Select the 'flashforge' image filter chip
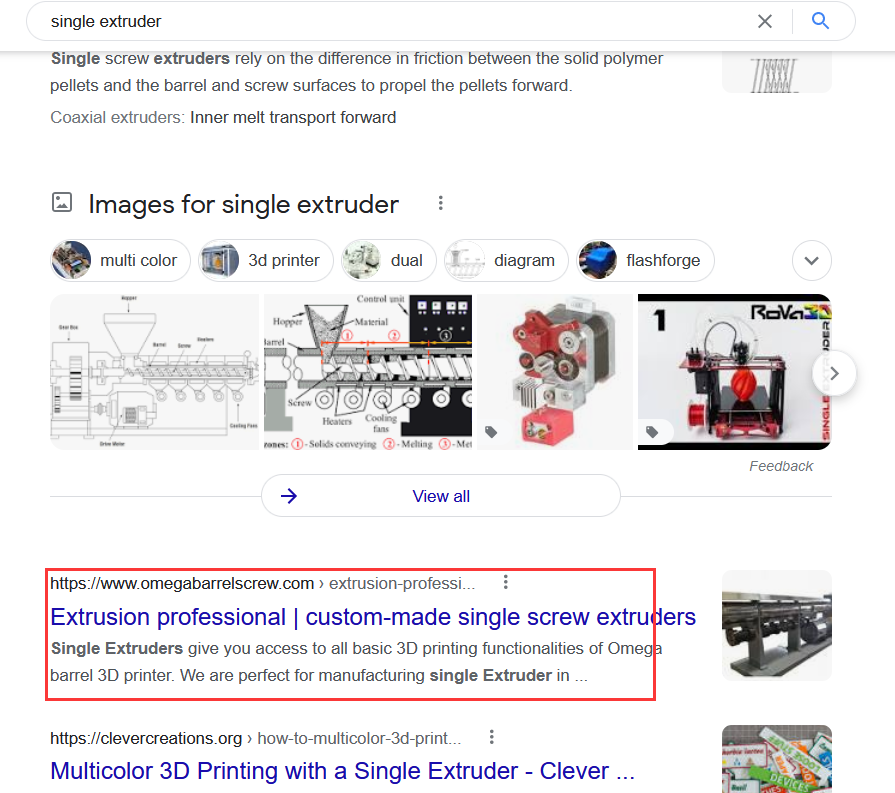 pyautogui.click(x=645, y=260)
